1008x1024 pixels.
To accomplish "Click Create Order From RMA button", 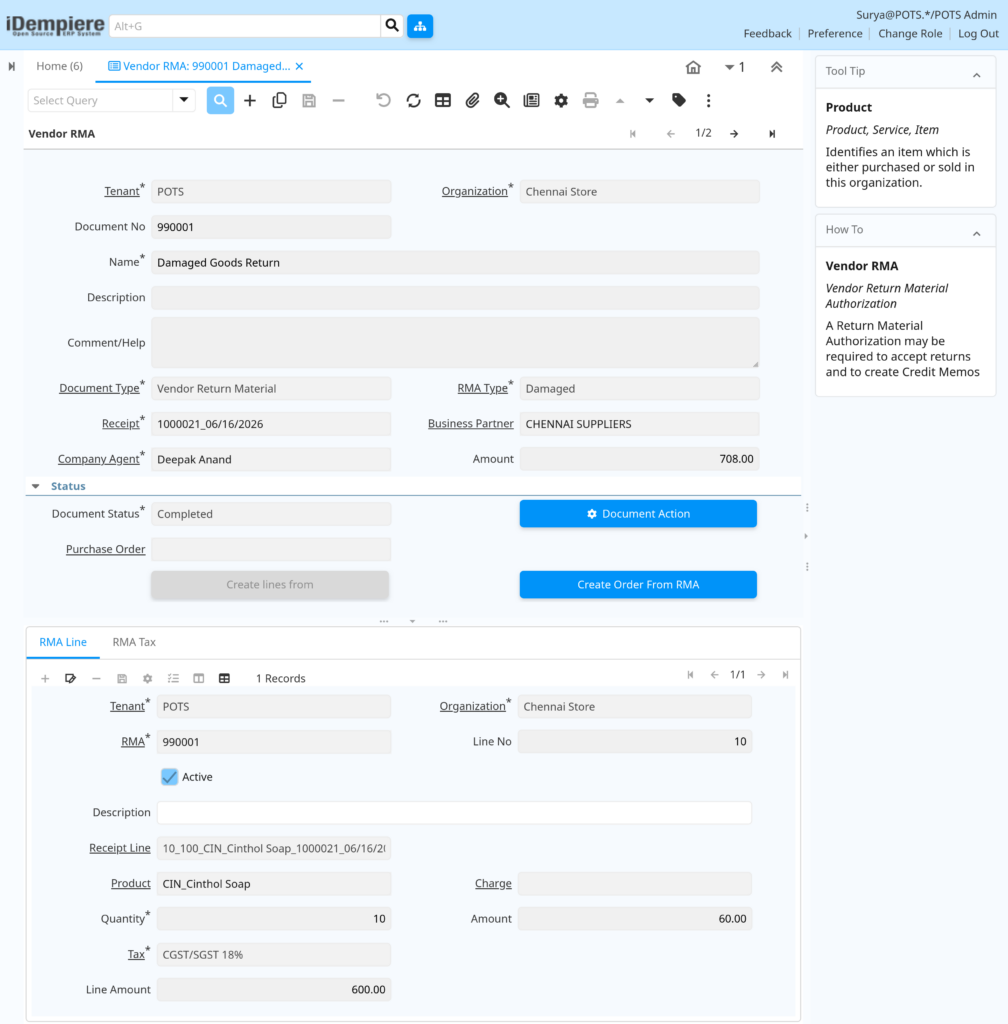I will pos(638,584).
